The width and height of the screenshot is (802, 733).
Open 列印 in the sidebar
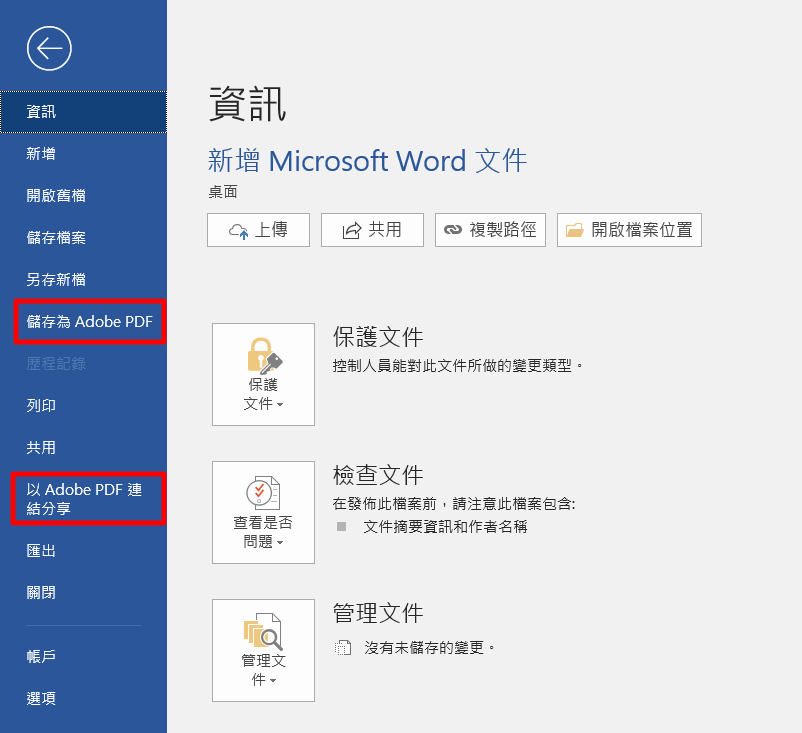coord(83,405)
